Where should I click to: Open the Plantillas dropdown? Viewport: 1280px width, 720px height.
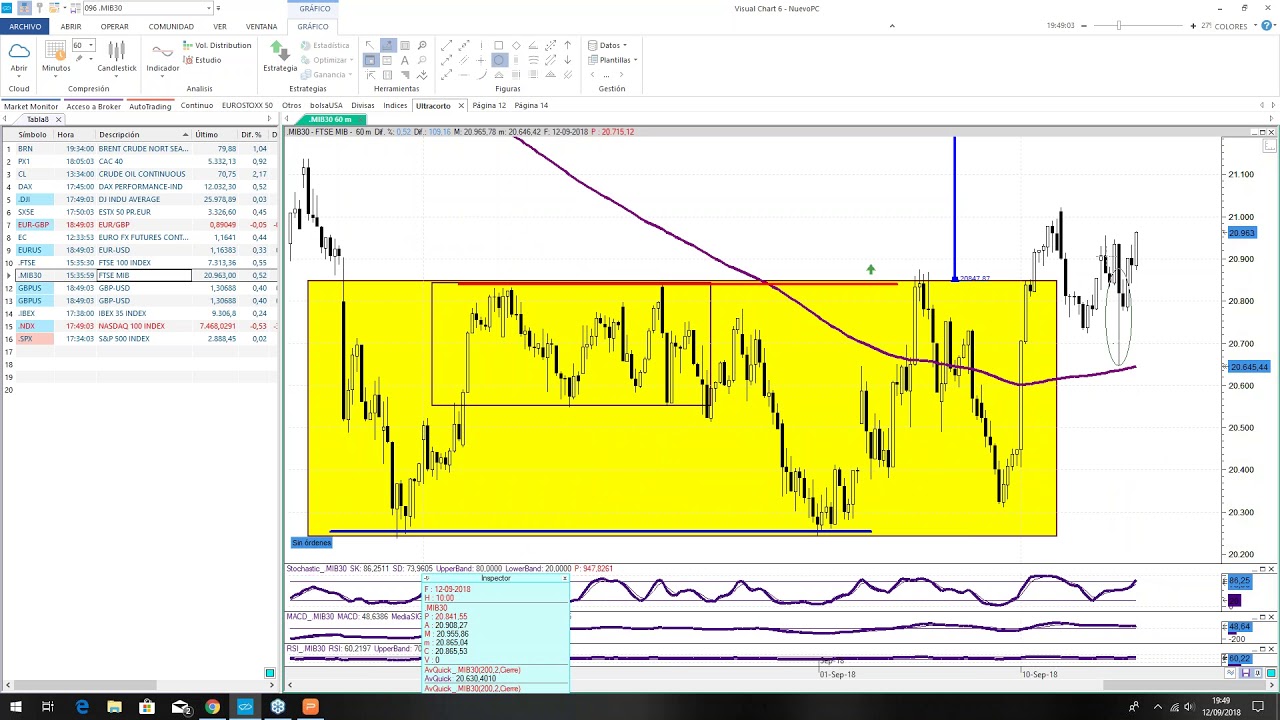(x=612, y=60)
